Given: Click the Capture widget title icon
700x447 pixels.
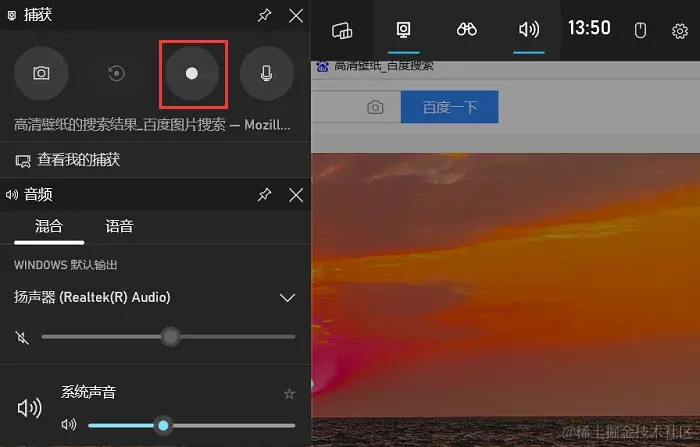Looking at the screenshot, I should [12, 16].
